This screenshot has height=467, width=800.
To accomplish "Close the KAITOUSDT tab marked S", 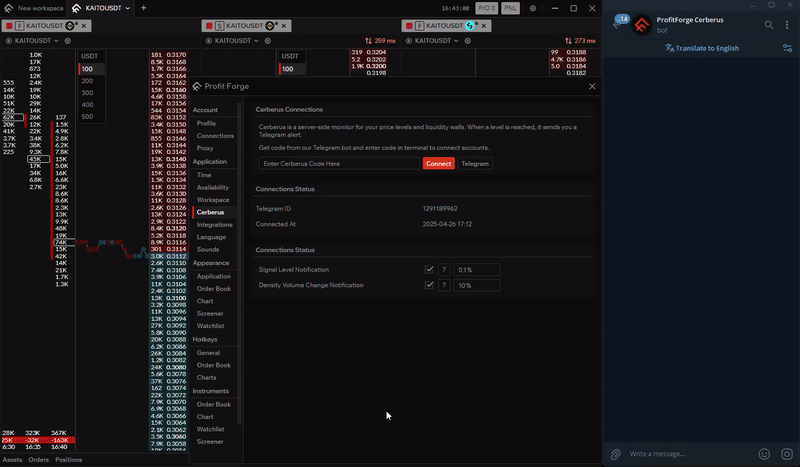I will click(284, 26).
